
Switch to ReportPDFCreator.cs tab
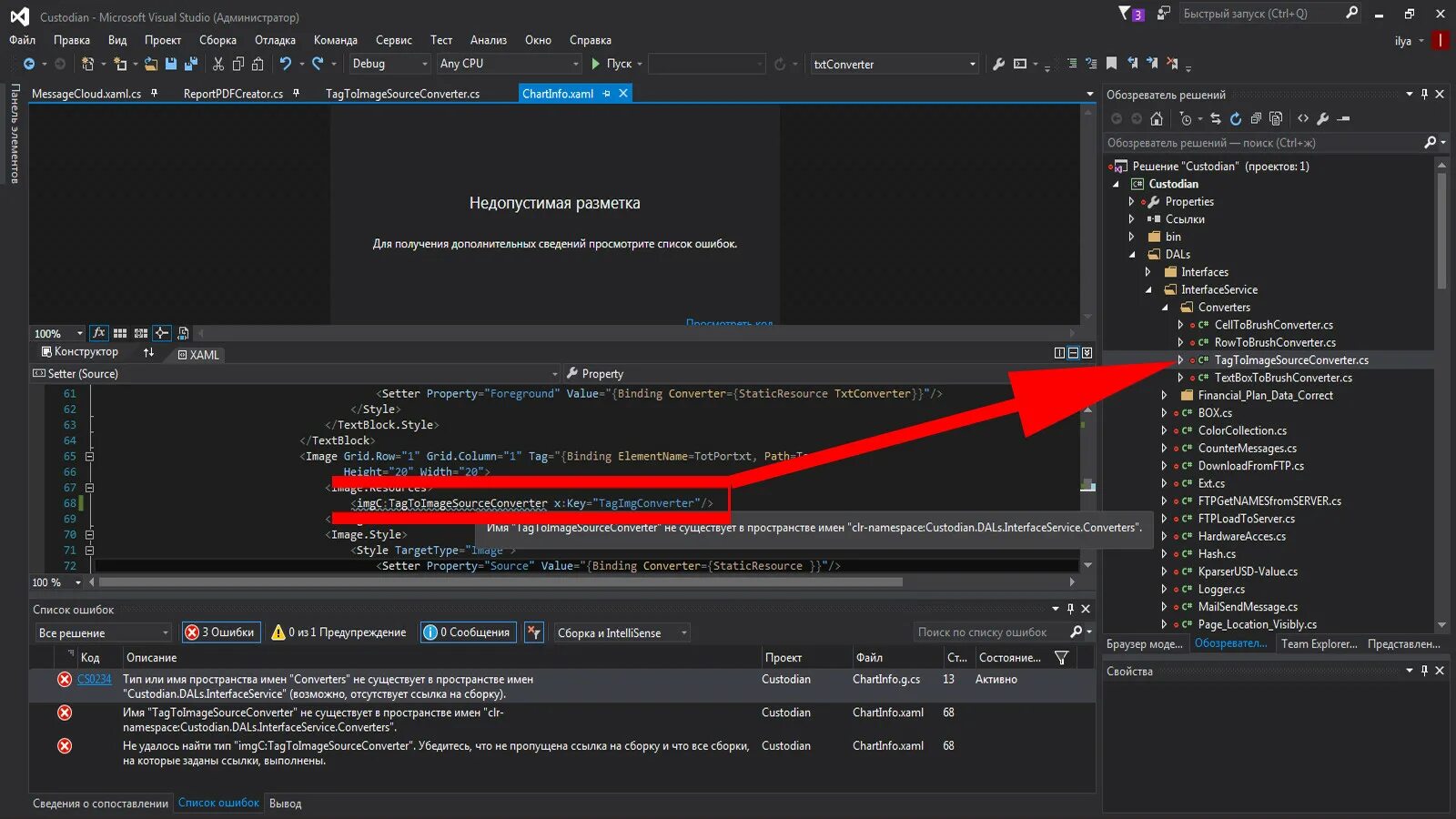233,94
